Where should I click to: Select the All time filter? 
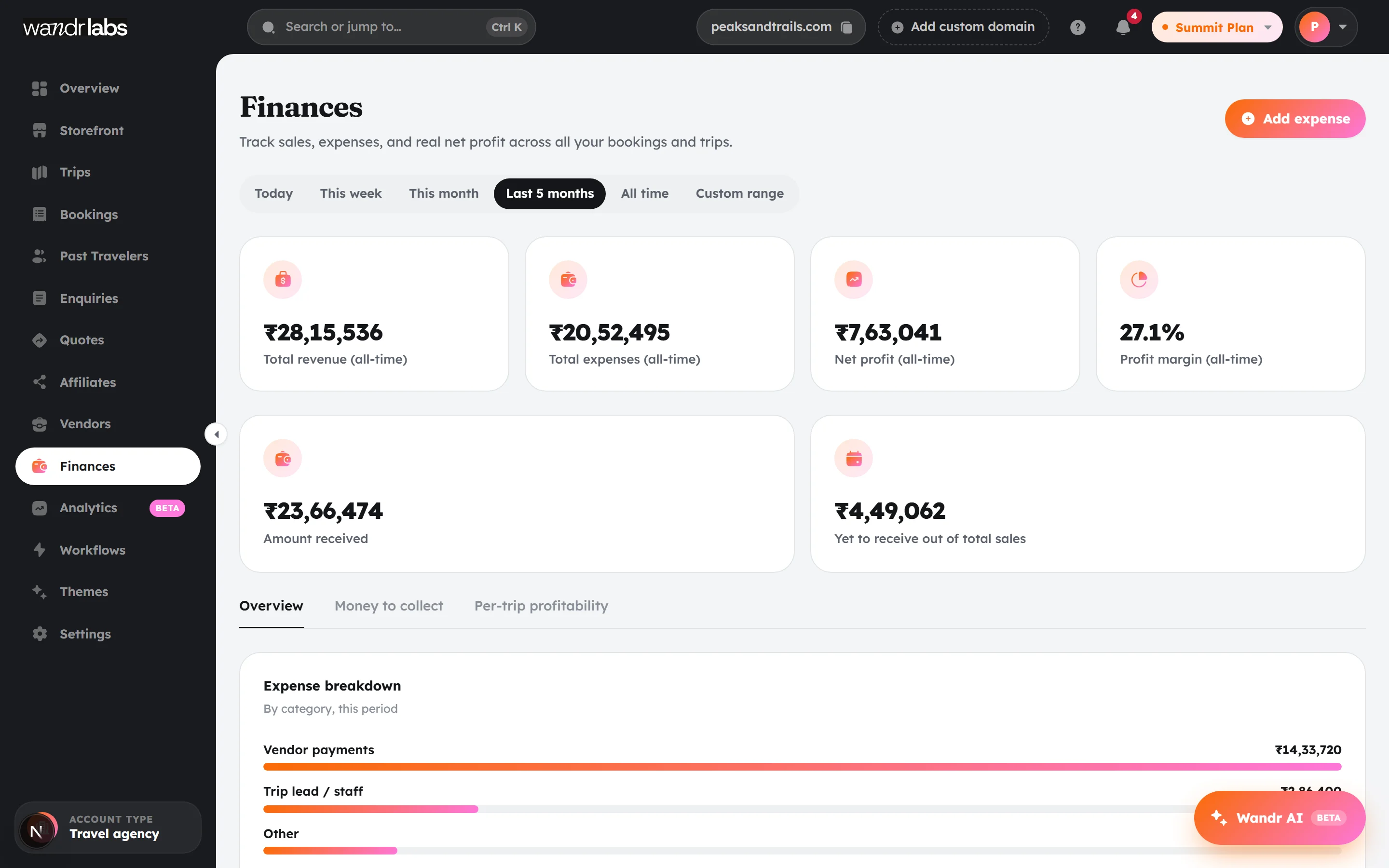pos(644,193)
